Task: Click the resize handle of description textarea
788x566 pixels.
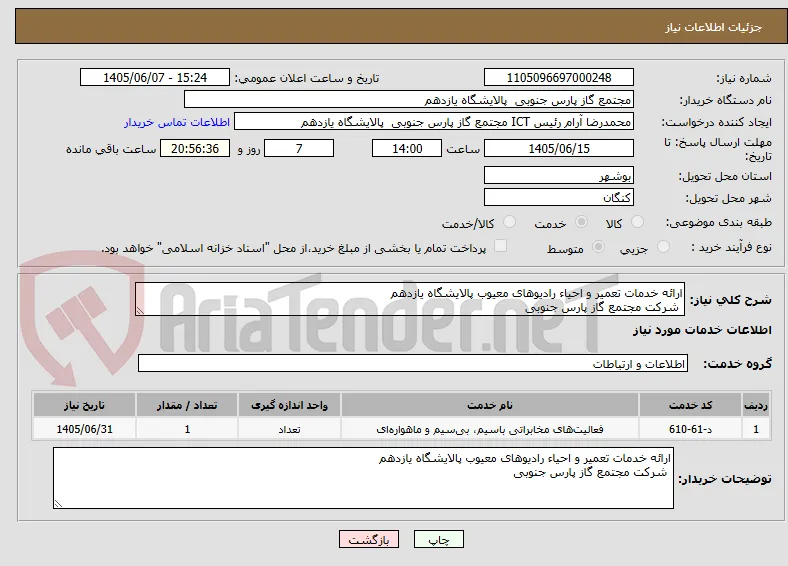Action: pyautogui.click(x=140, y=311)
